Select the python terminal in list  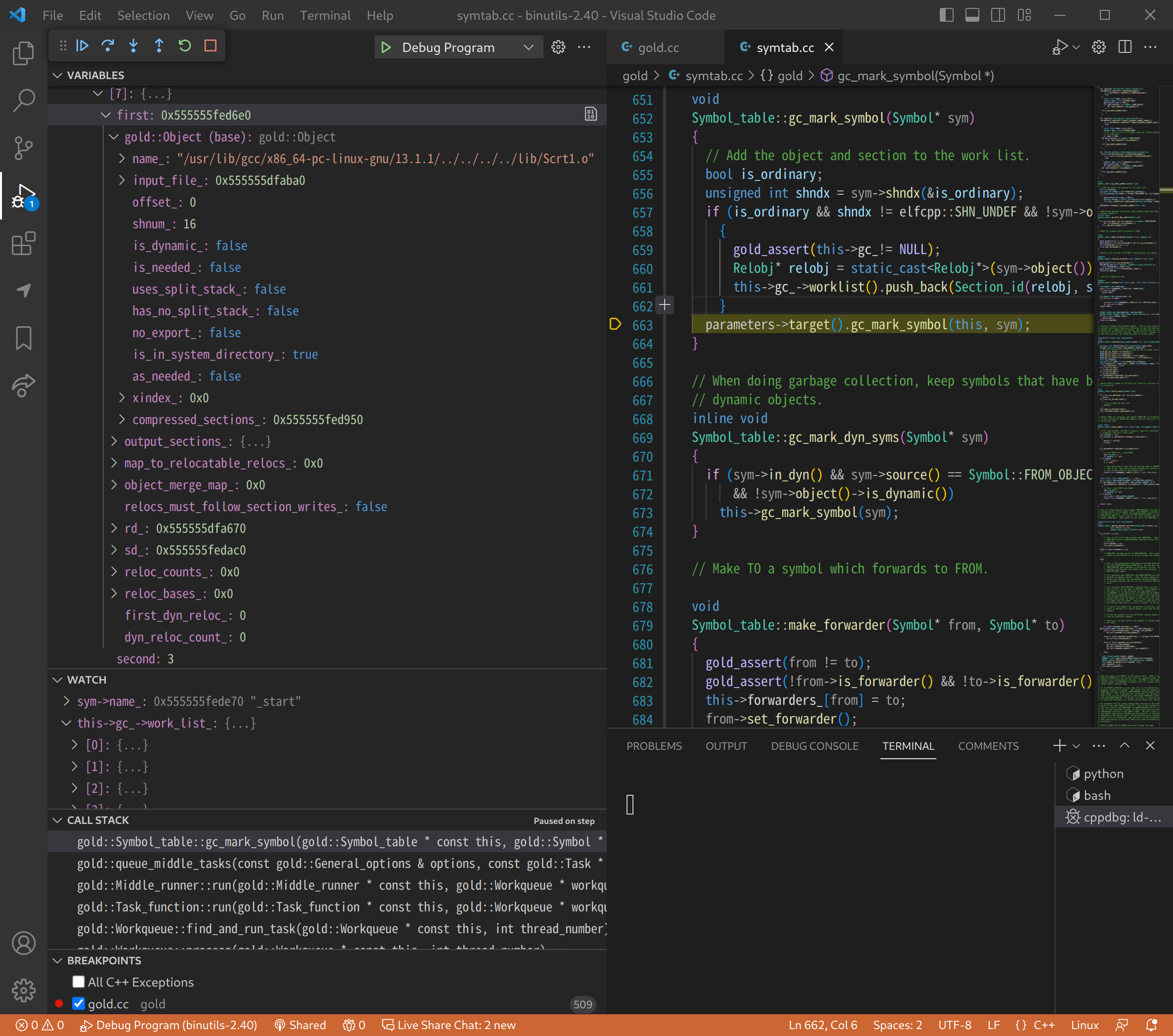coord(1113,774)
